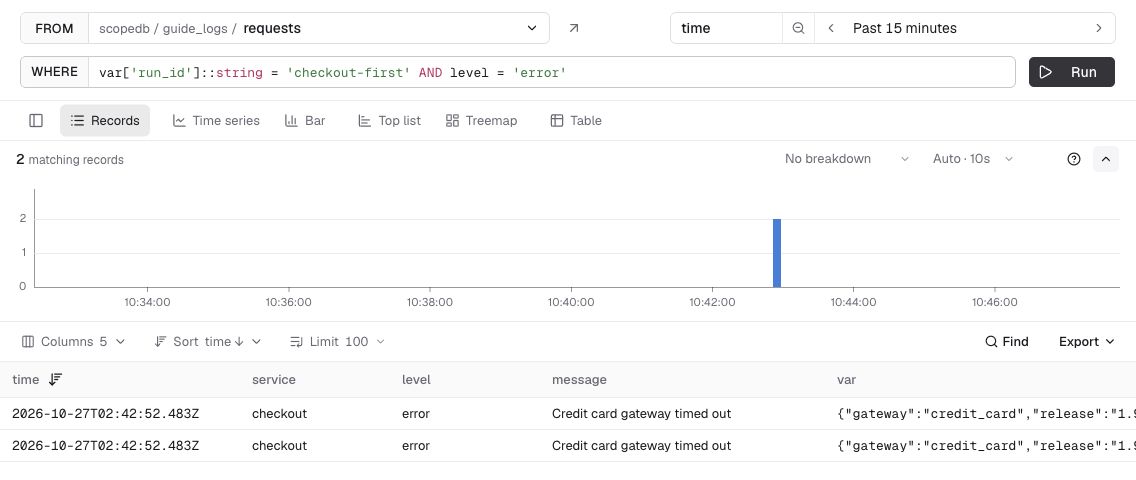Screen dimensions: 1136x480
Task: Click the second row's var JSON value
Action: 986,446
